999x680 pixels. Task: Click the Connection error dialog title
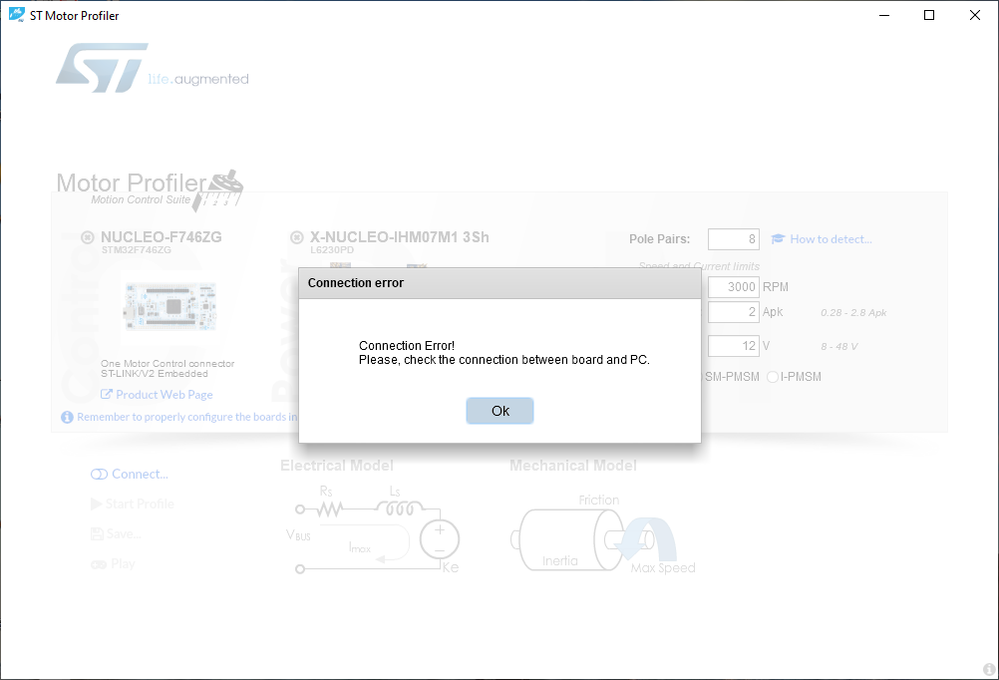tap(356, 283)
